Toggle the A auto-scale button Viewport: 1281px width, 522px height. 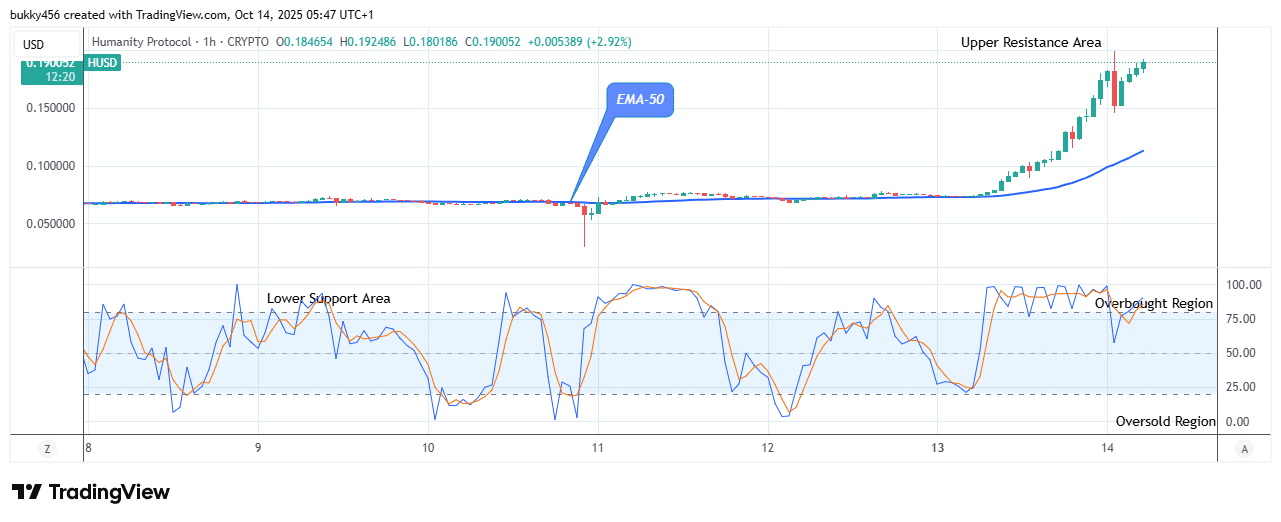tap(1243, 449)
